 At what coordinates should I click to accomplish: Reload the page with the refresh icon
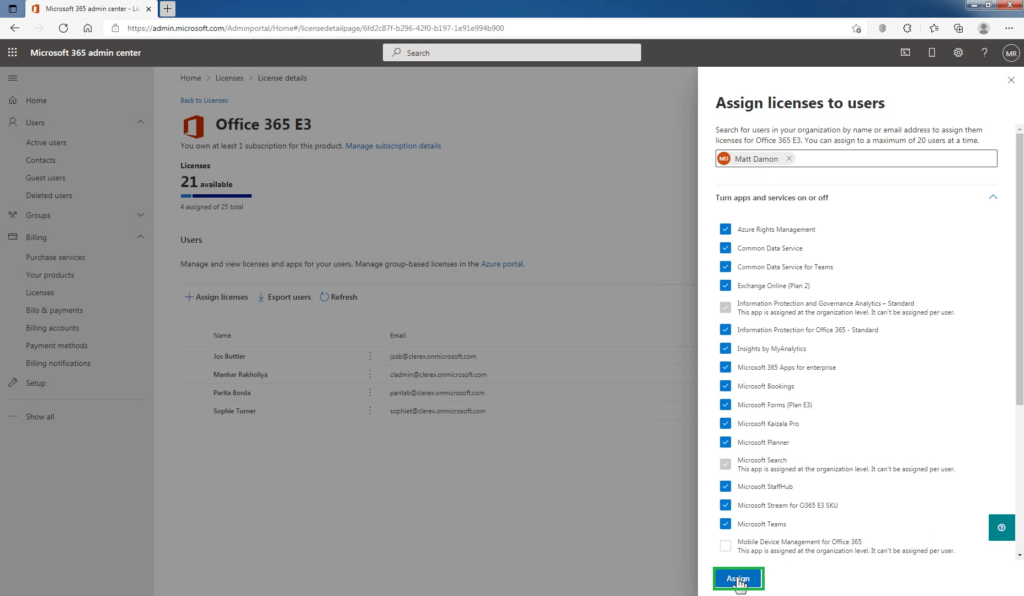pyautogui.click(x=63, y=28)
